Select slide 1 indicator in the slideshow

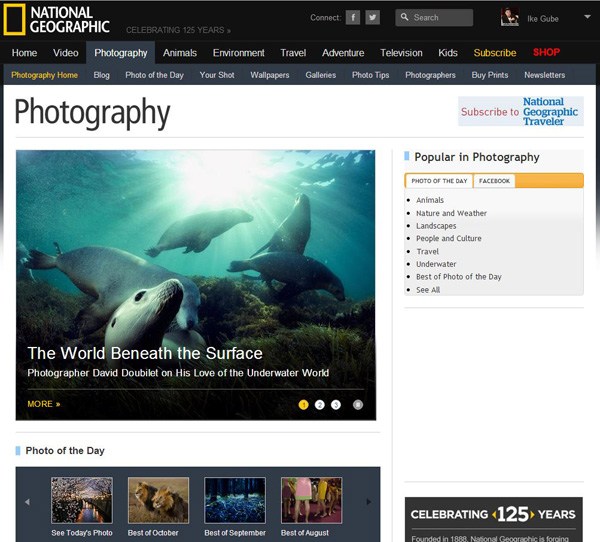click(x=304, y=405)
